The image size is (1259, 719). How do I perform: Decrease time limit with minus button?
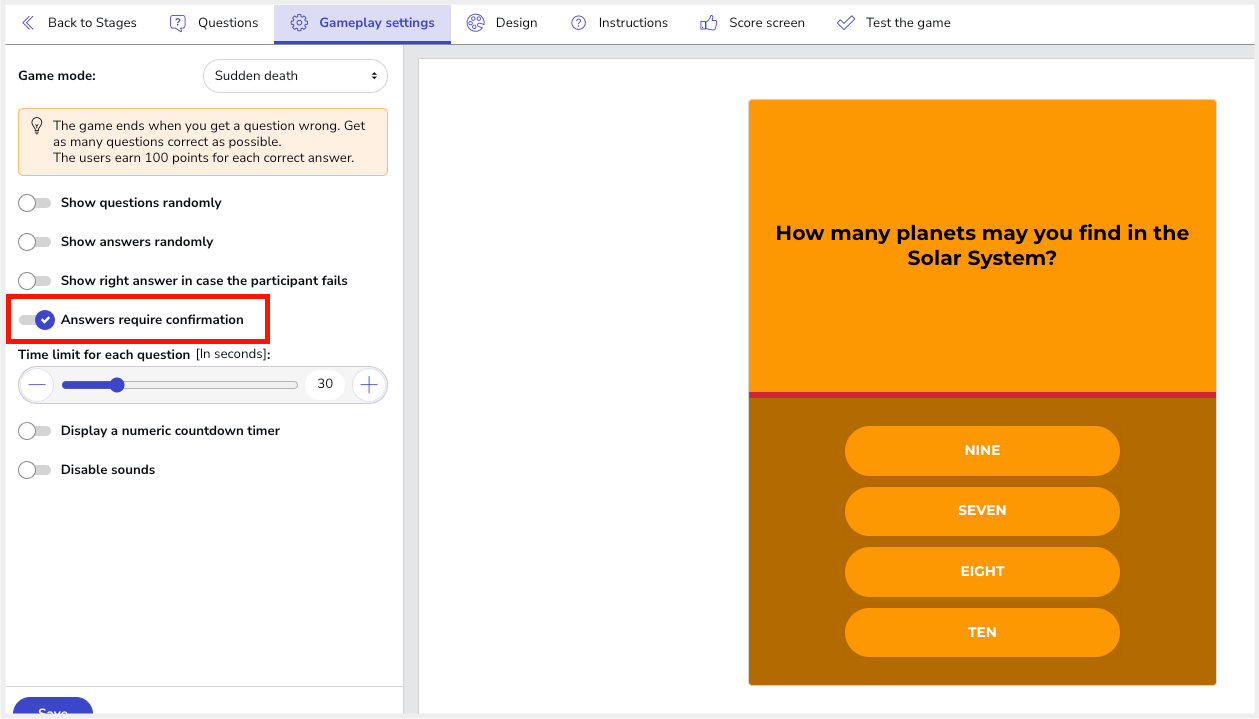[x=37, y=385]
